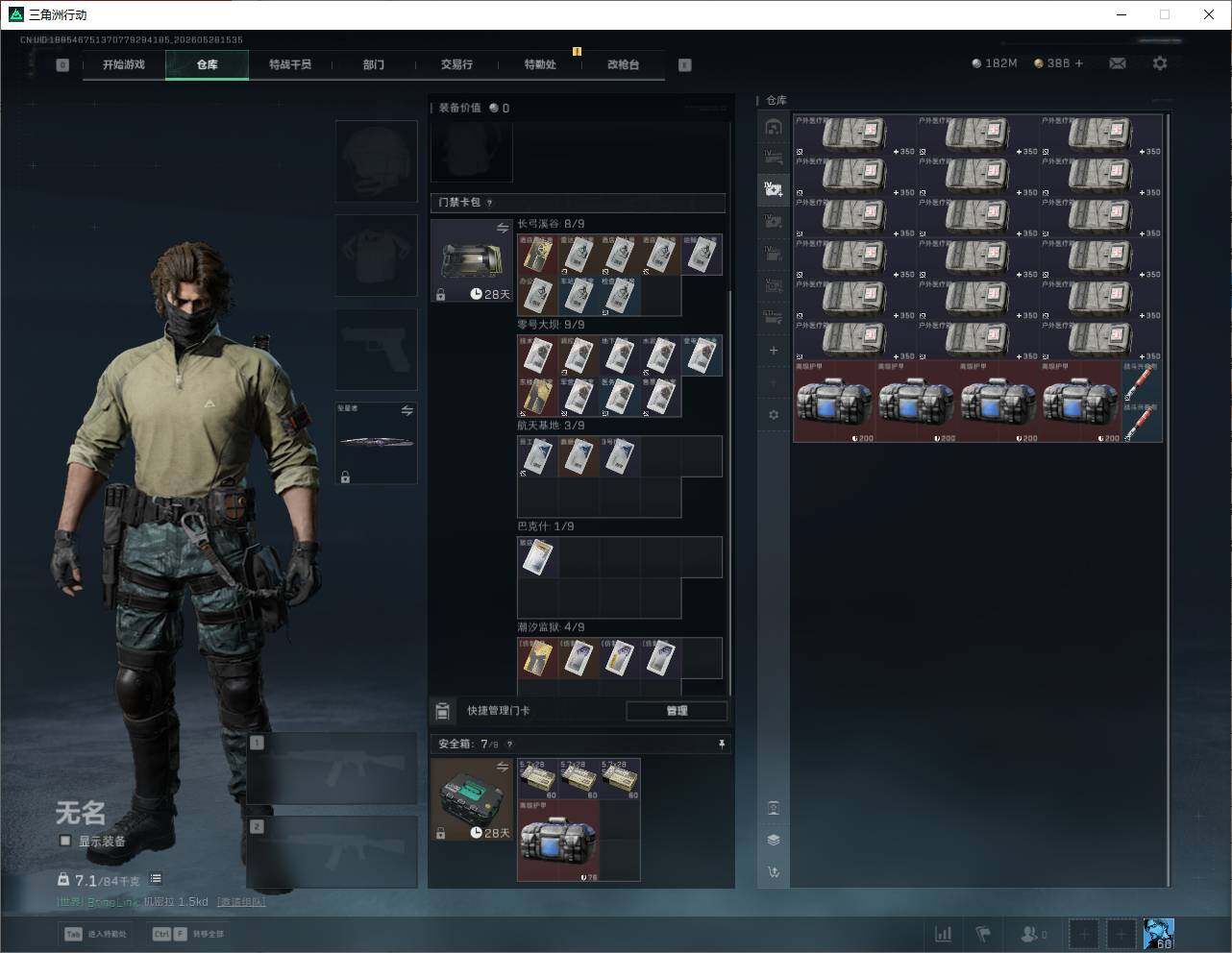This screenshot has height=953, width=1232.
Task: Select the upper 战斗兴奋剂 stim injector item
Action: click(1143, 381)
